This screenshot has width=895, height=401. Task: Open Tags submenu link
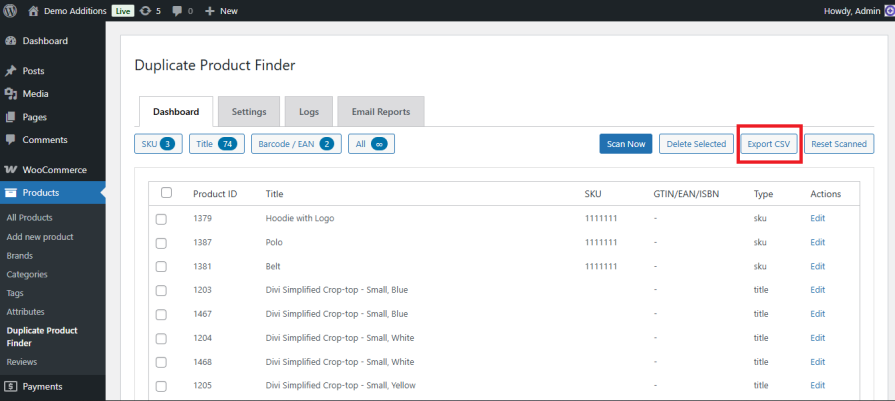pyautogui.click(x=15, y=293)
